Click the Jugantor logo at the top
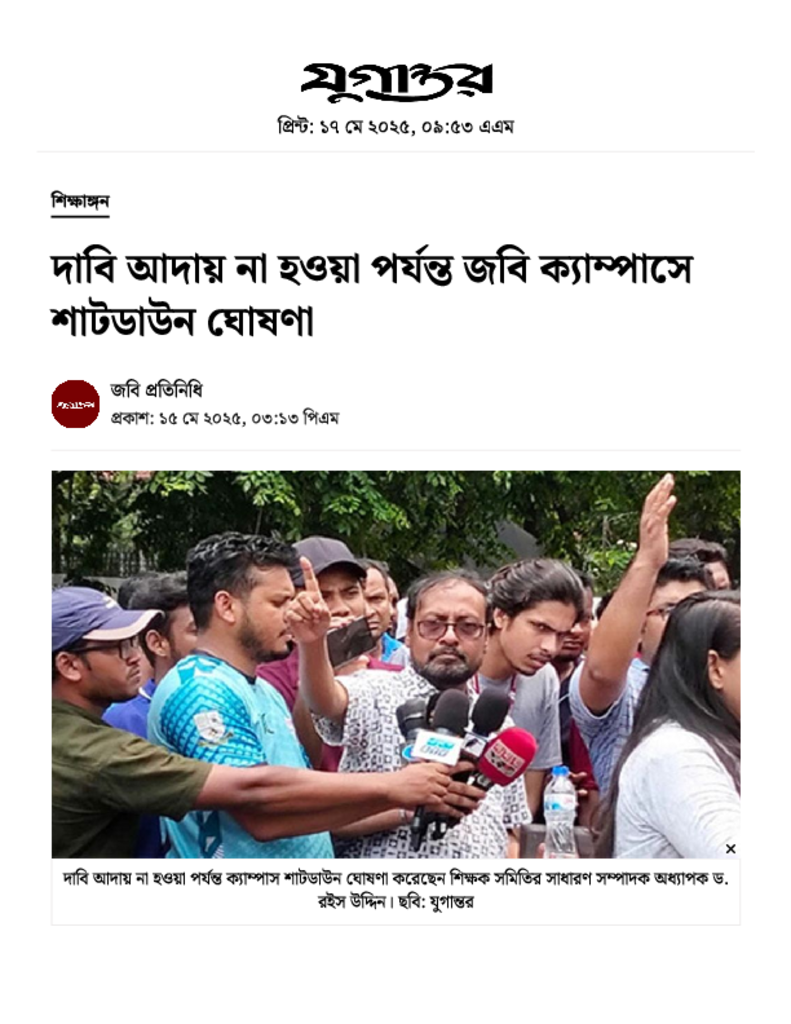 click(396, 82)
